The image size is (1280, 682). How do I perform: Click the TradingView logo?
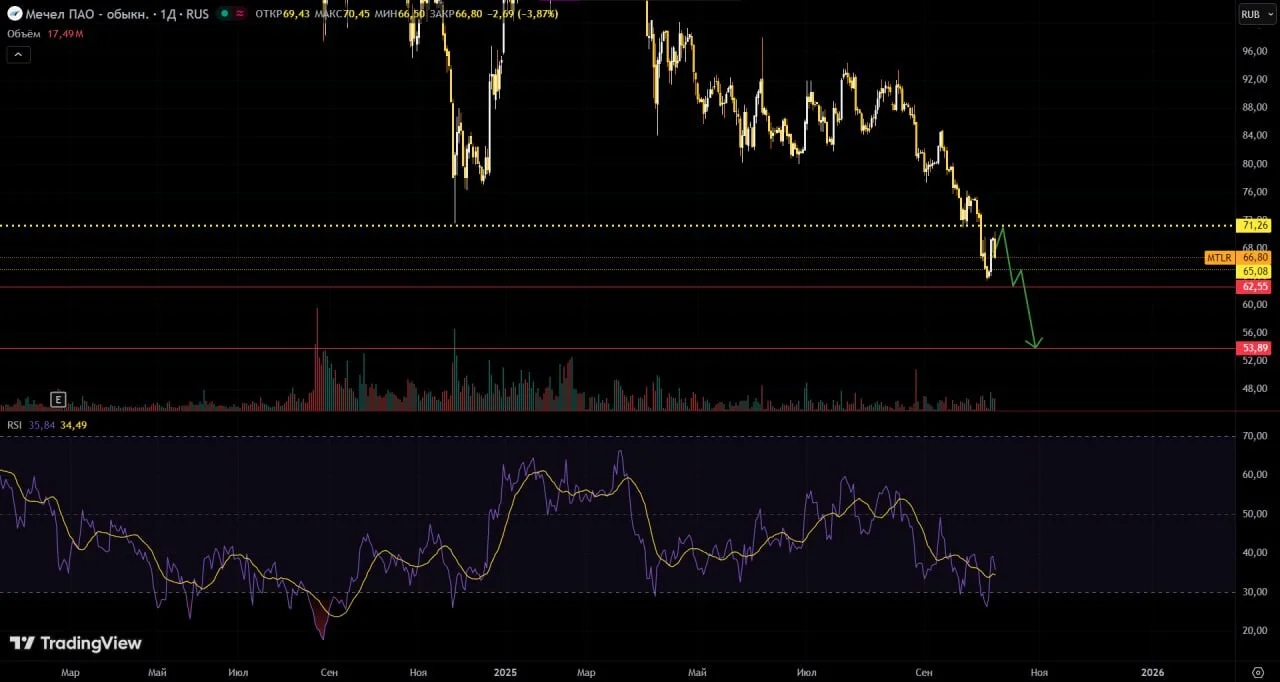(x=76, y=643)
